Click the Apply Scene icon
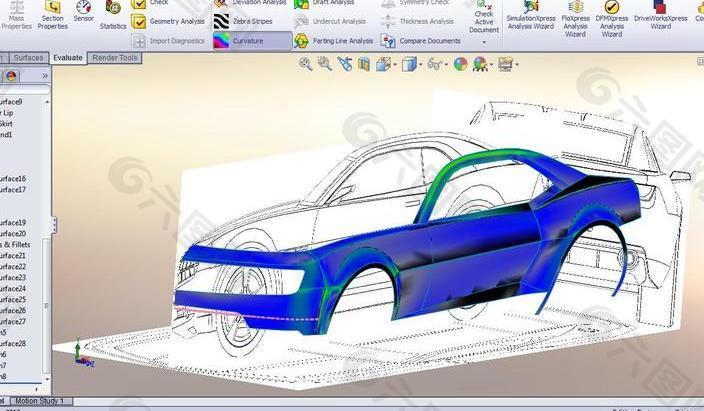The width and height of the screenshot is (704, 411). point(480,64)
